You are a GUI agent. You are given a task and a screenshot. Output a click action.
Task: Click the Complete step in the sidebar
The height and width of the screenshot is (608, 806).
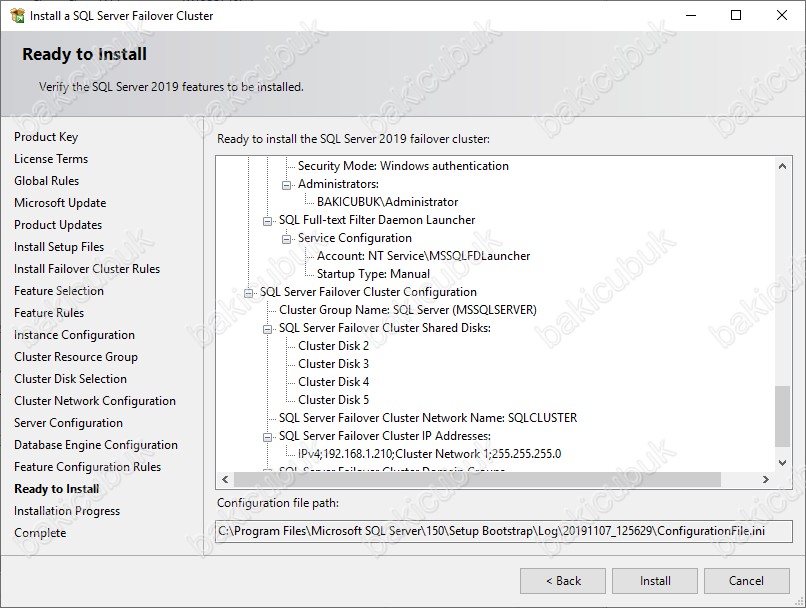click(40, 533)
